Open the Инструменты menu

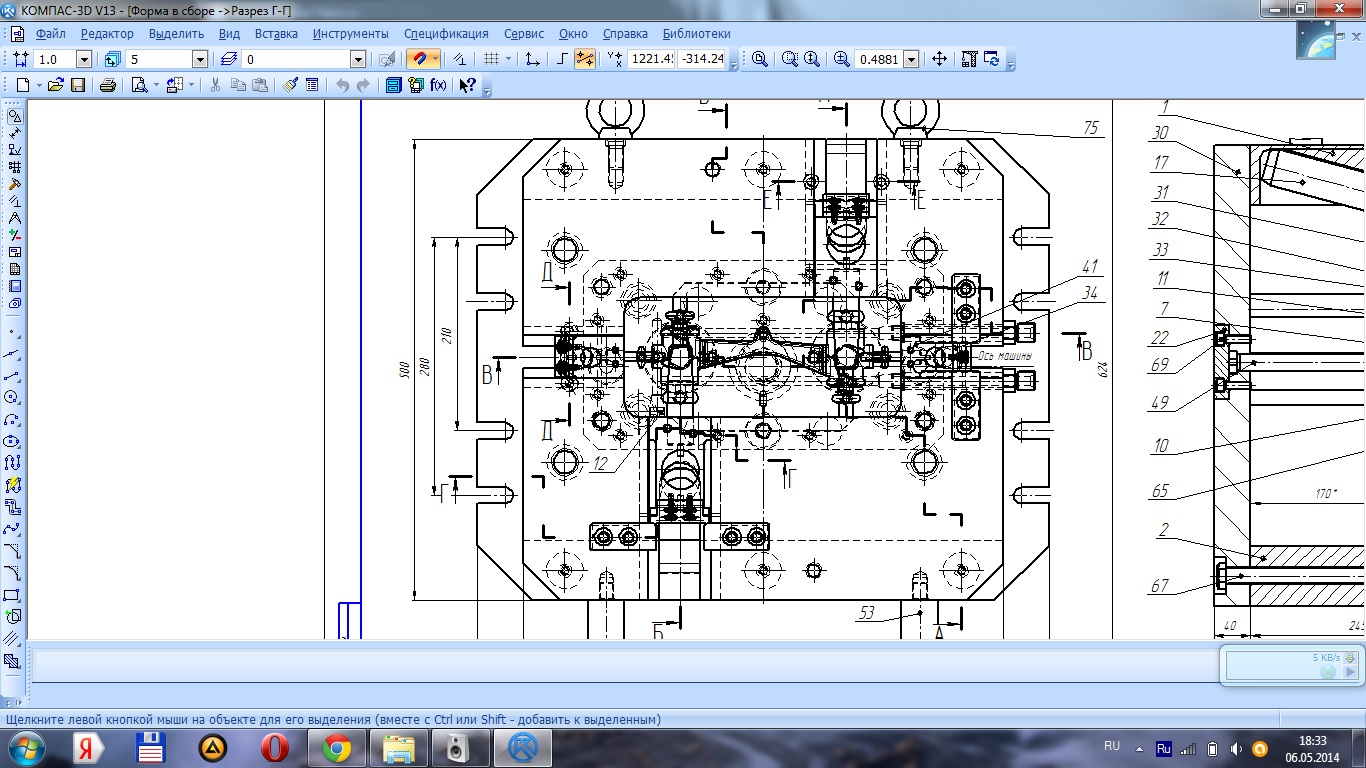[350, 33]
